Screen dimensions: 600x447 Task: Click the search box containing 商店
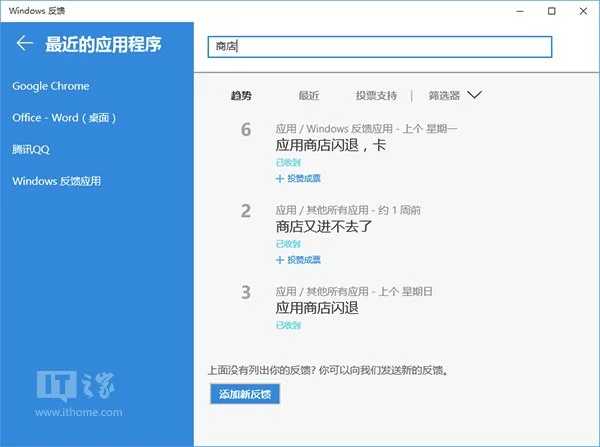pyautogui.click(x=379, y=46)
